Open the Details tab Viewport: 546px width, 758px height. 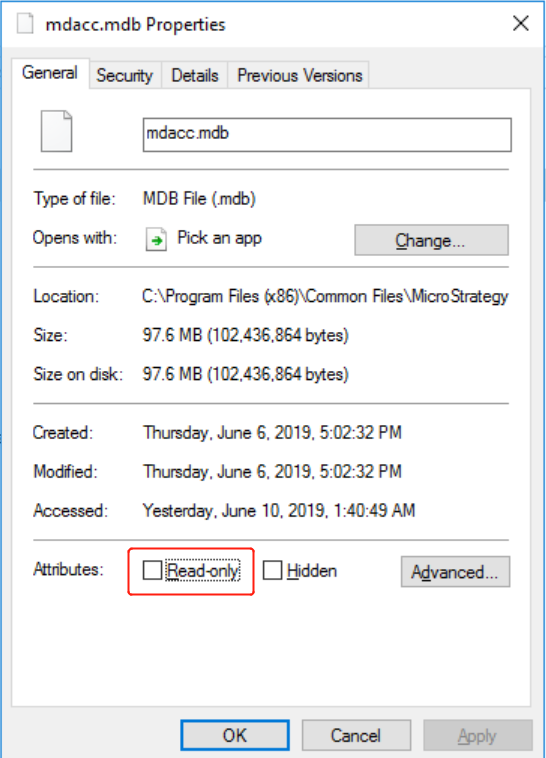pos(195,75)
